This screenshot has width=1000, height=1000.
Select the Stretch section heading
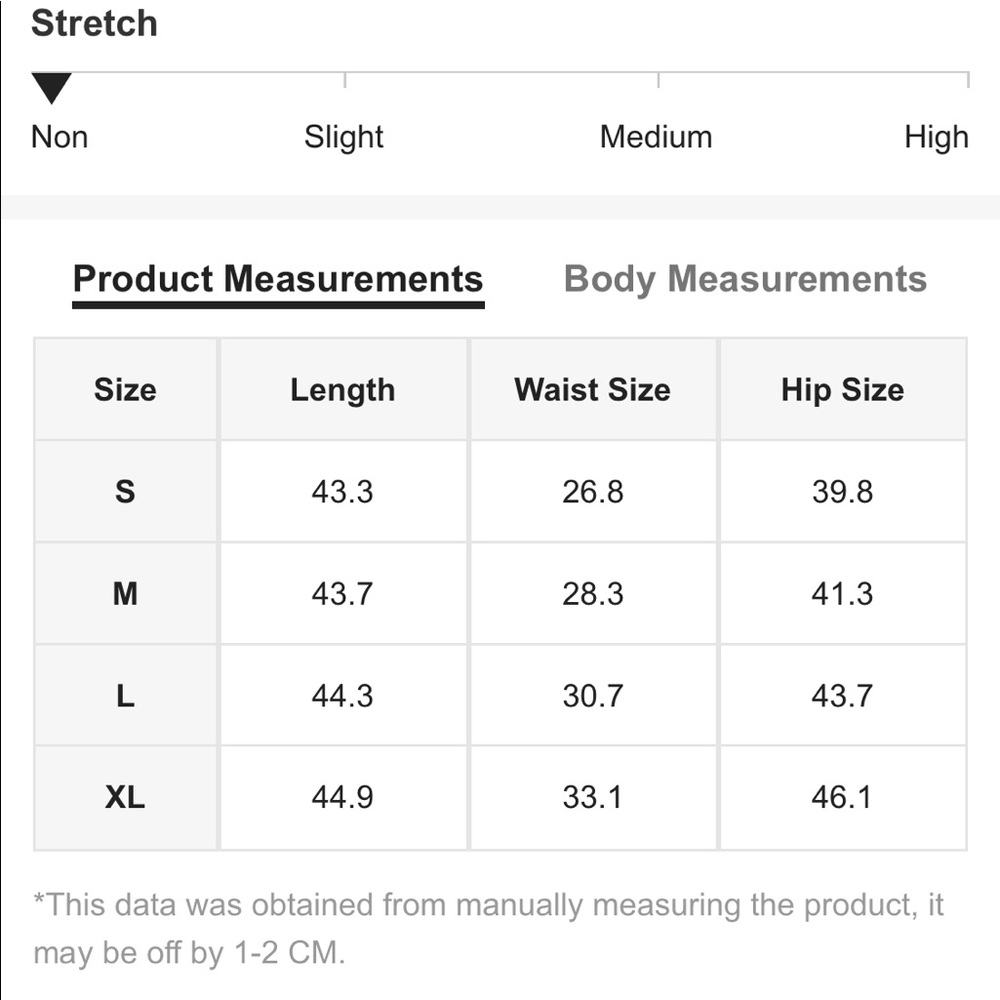(94, 23)
